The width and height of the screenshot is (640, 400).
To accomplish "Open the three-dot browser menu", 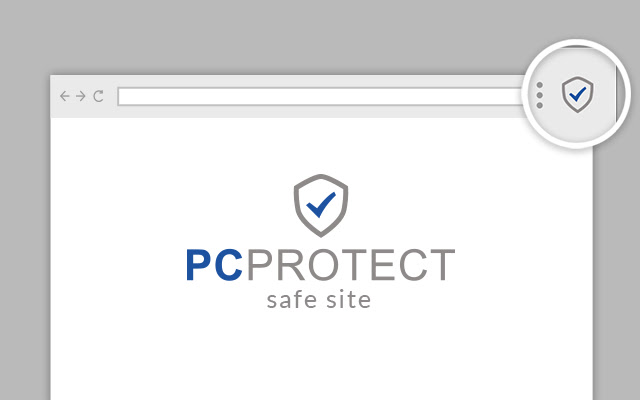I will pos(540,95).
